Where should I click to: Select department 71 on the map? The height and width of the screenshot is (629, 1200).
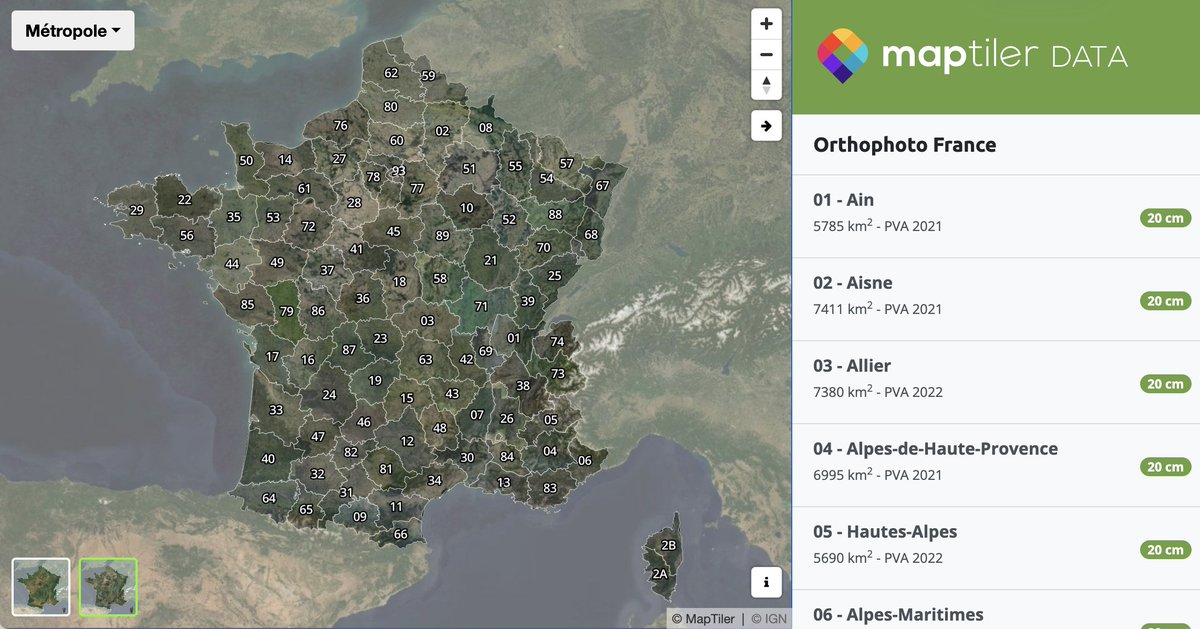(481, 306)
